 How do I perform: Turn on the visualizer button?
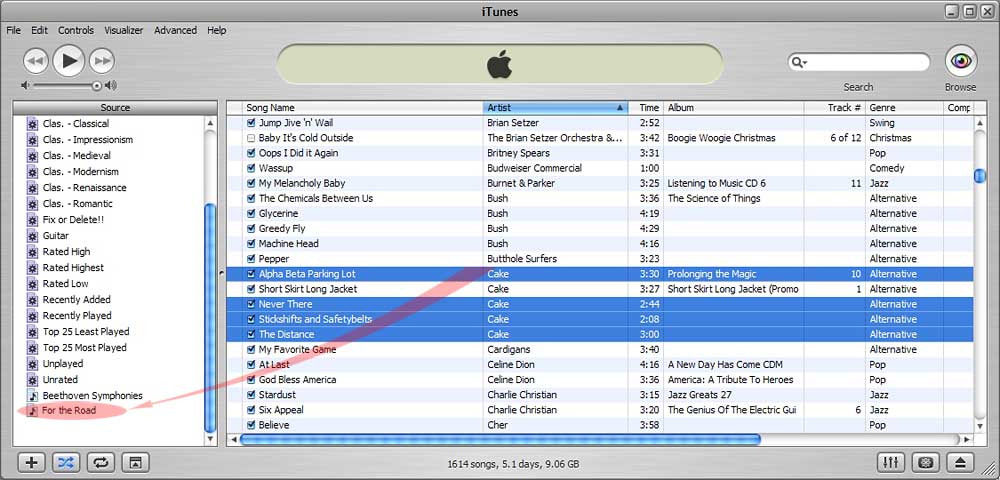[x=926, y=462]
